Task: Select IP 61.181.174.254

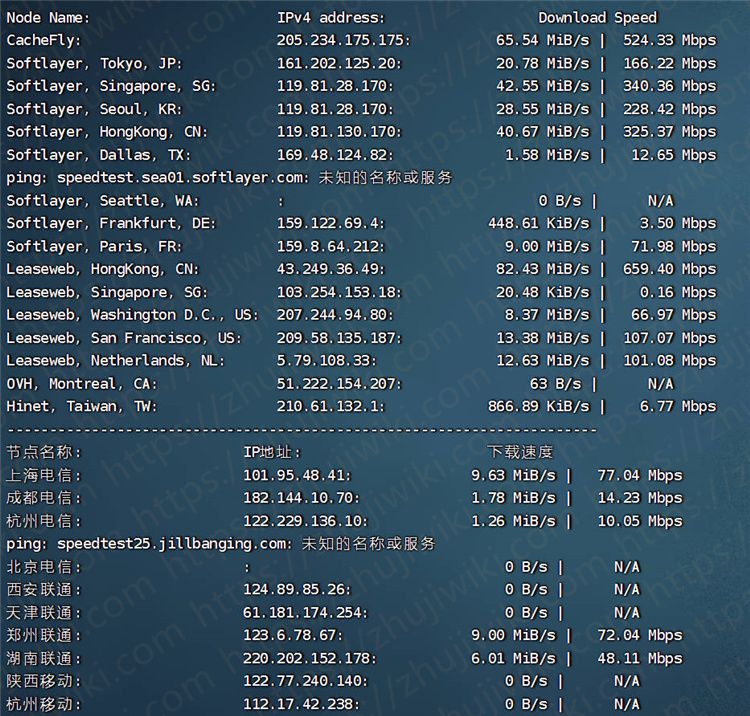Action: (306, 613)
